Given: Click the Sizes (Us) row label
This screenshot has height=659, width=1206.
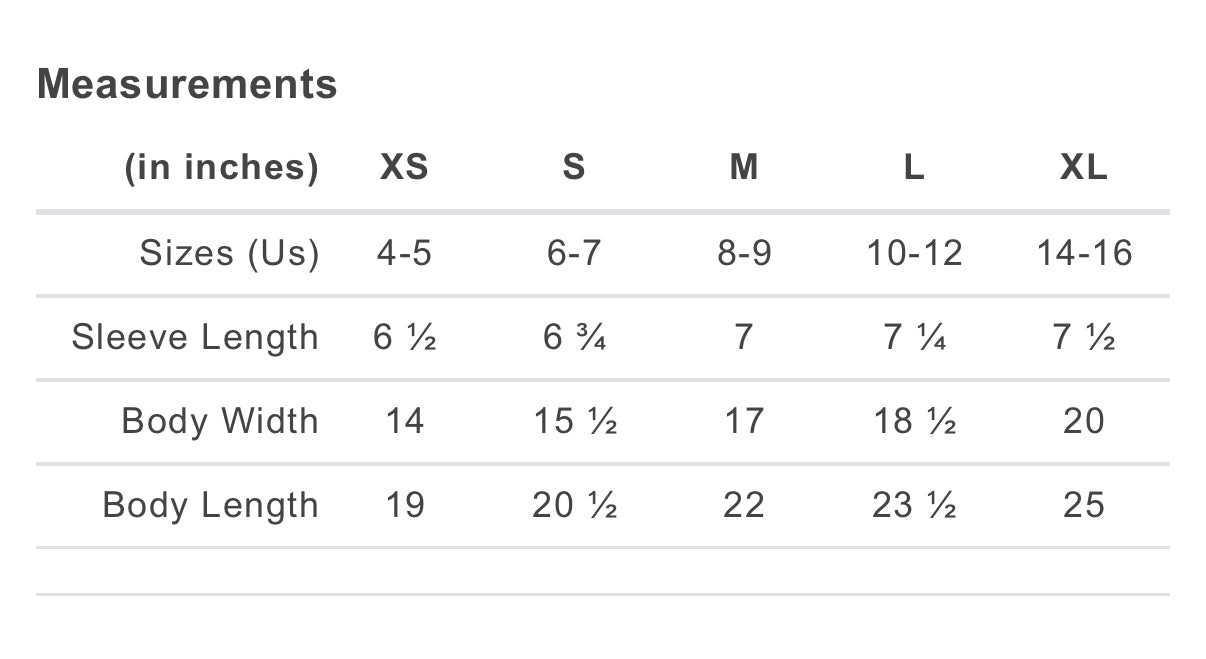Looking at the screenshot, I should 229,253.
